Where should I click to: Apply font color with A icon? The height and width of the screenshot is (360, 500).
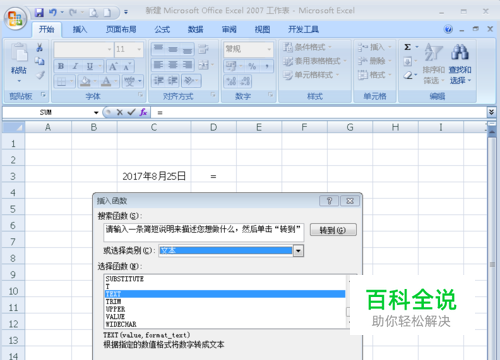[106, 81]
